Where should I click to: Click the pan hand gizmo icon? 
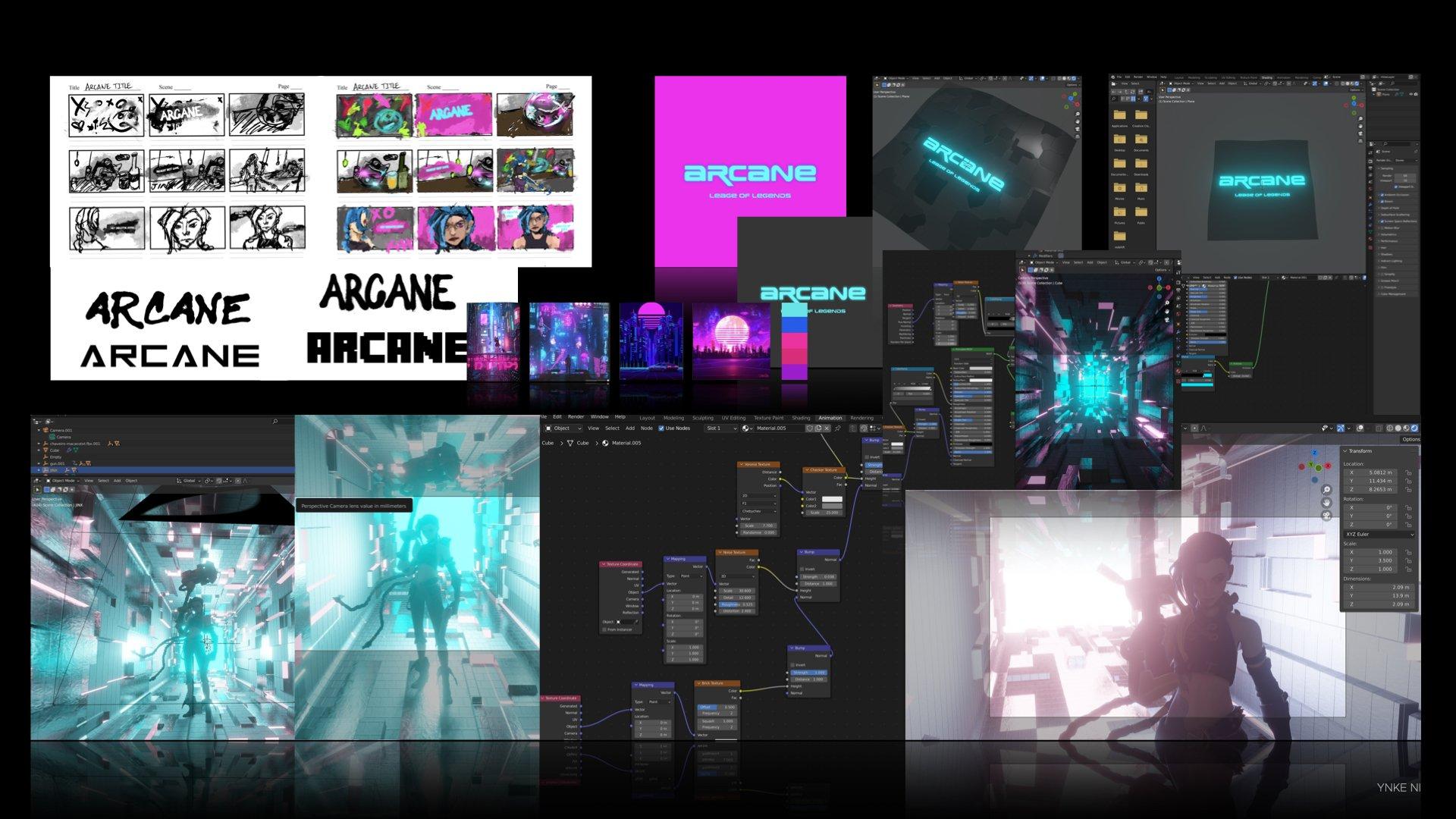click(x=1326, y=503)
